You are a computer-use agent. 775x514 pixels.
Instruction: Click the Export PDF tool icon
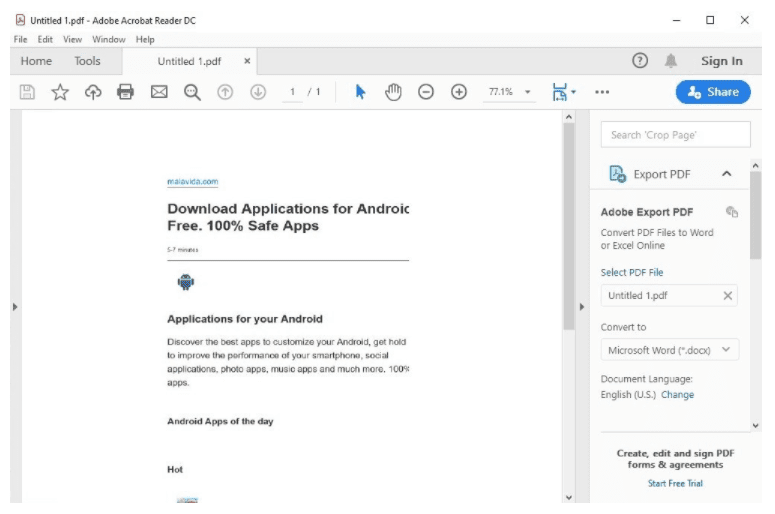coord(617,174)
